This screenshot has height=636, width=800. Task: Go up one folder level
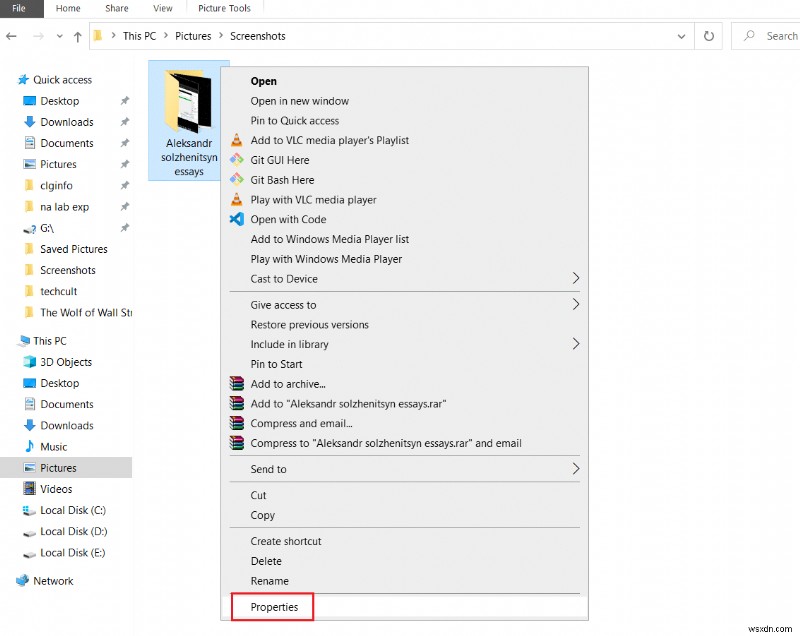78,36
